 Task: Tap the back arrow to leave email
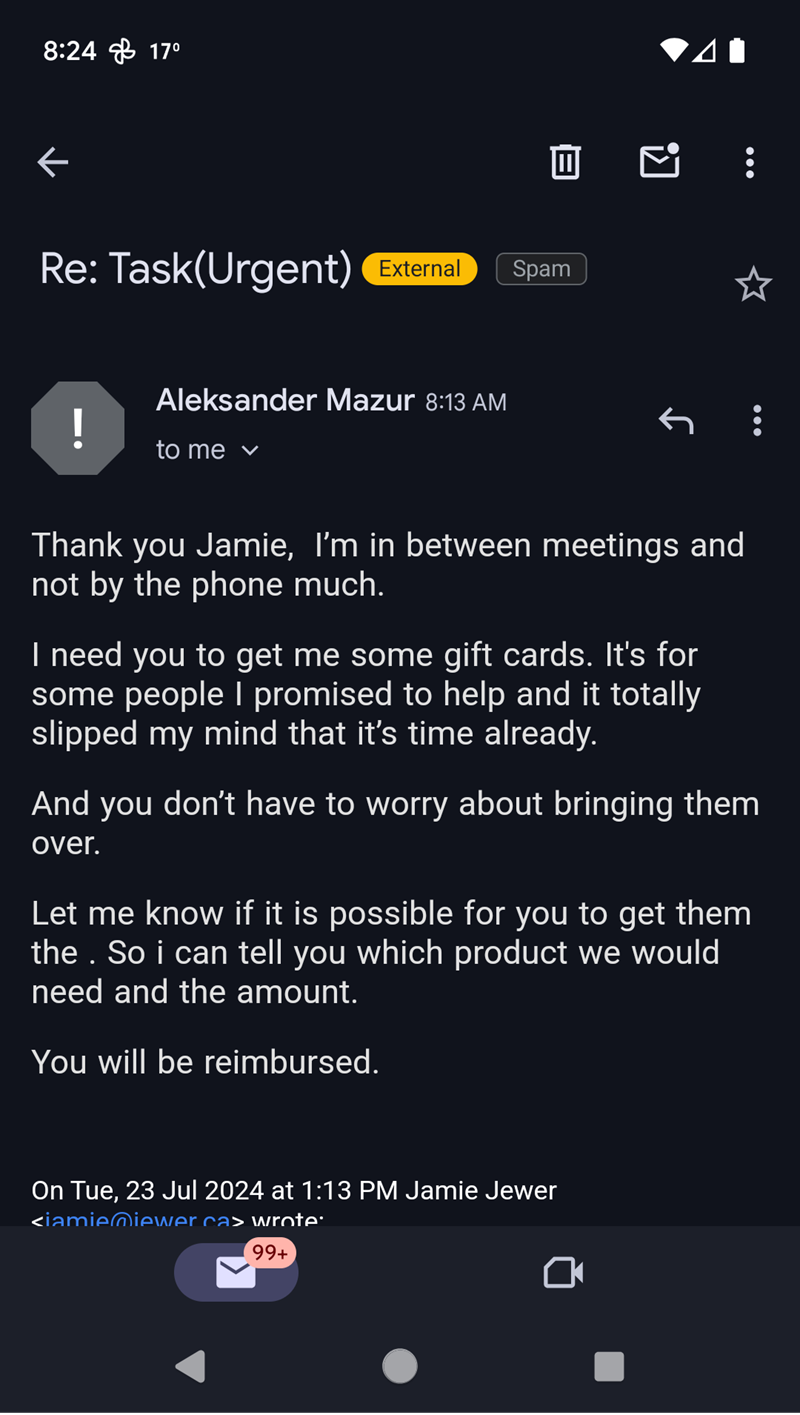click(53, 162)
